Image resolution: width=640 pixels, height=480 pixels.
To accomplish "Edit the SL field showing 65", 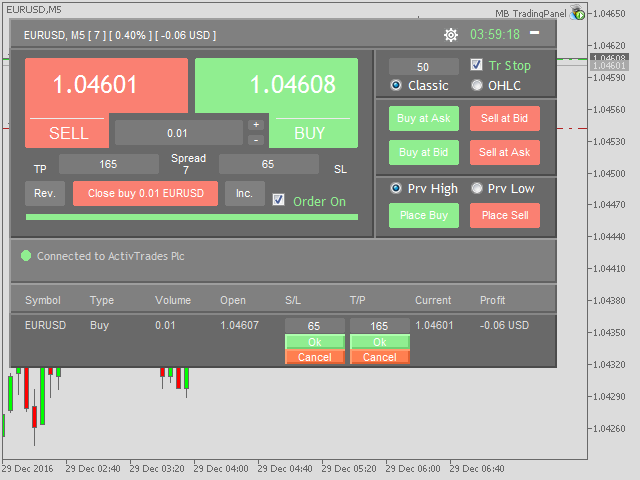I will point(269,164).
